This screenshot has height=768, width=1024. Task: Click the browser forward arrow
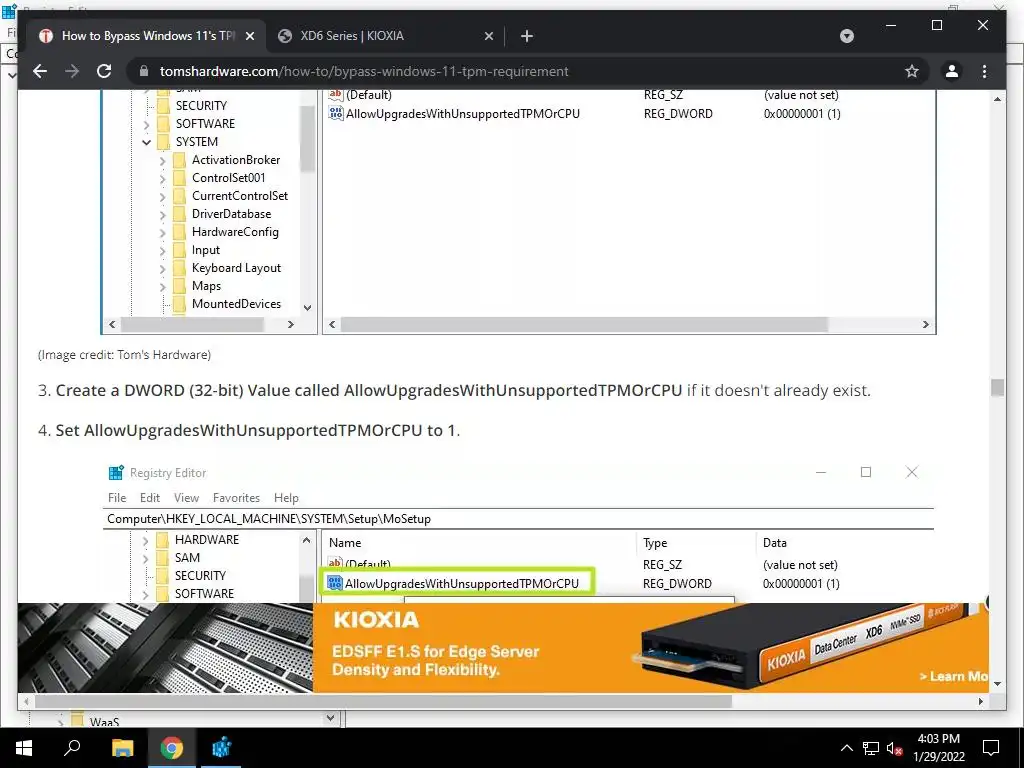click(x=72, y=71)
